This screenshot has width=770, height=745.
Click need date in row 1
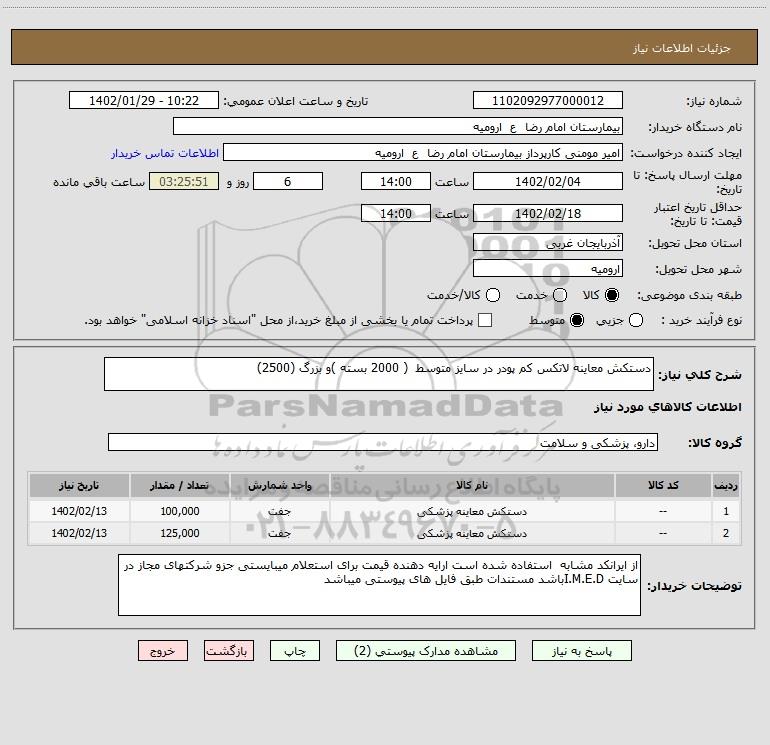coord(79,511)
